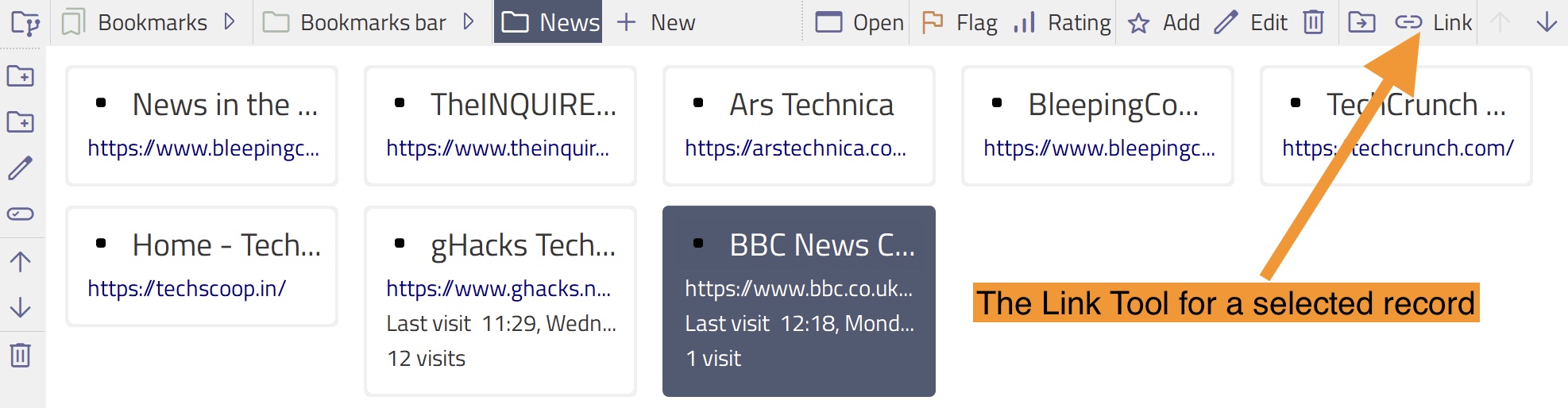Click the down arrow in left sidebar

[x=21, y=307]
